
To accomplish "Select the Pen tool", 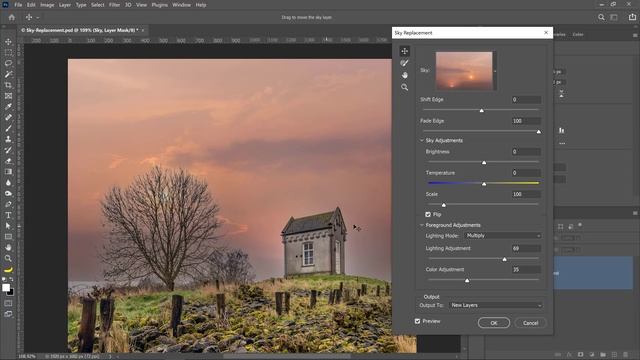I will point(8,204).
